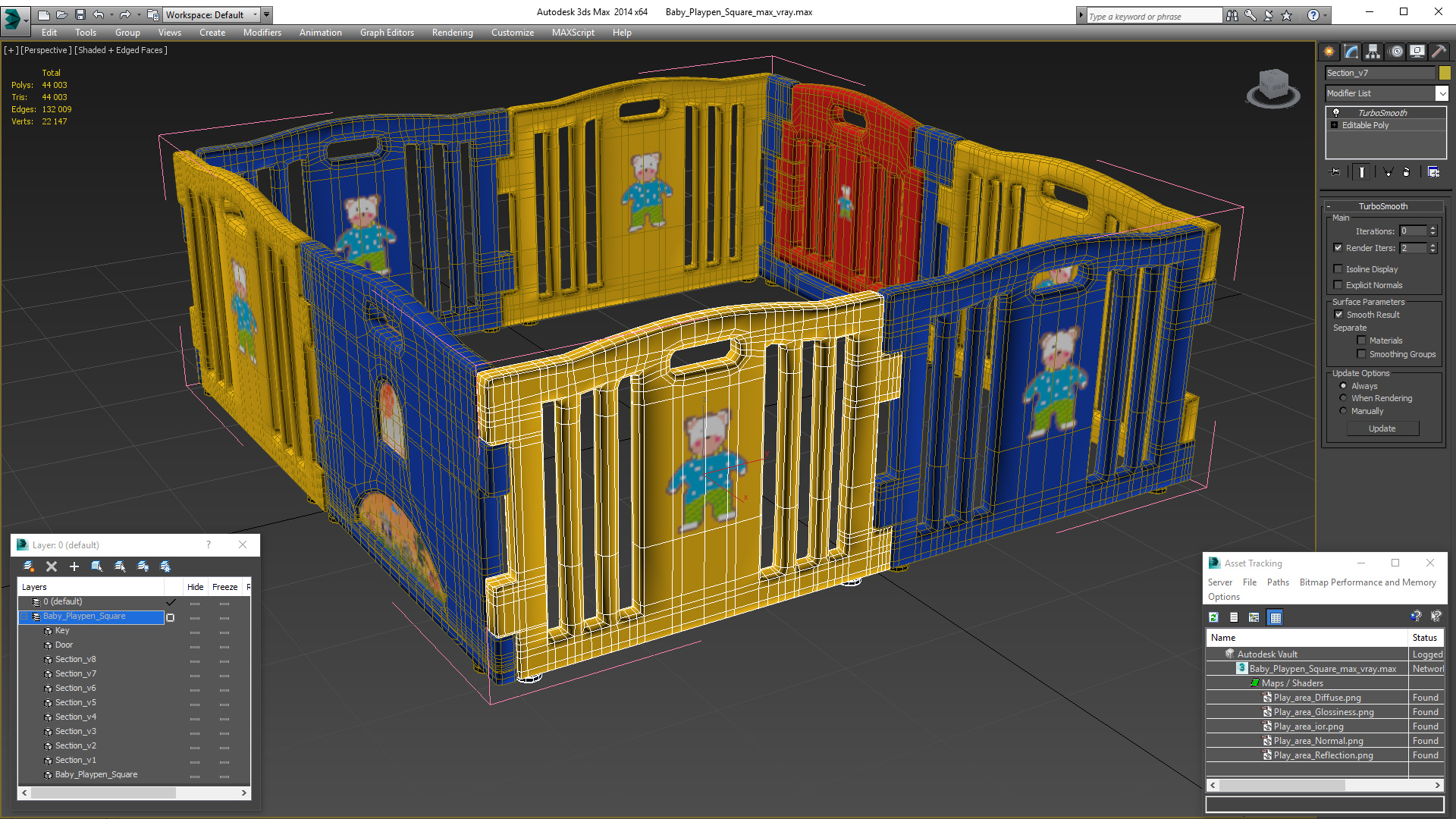
Task: Enable the Isoline Display checkbox
Action: click(x=1338, y=269)
